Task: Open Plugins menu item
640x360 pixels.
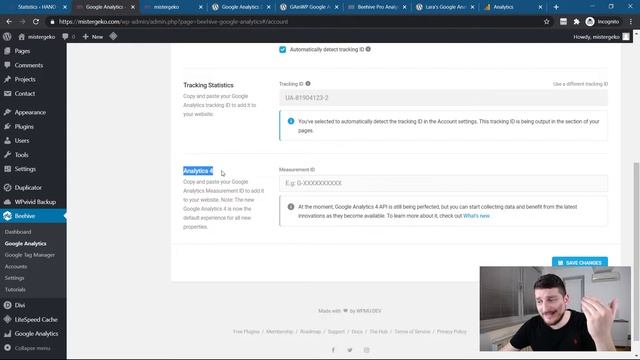Action: coord(24,127)
